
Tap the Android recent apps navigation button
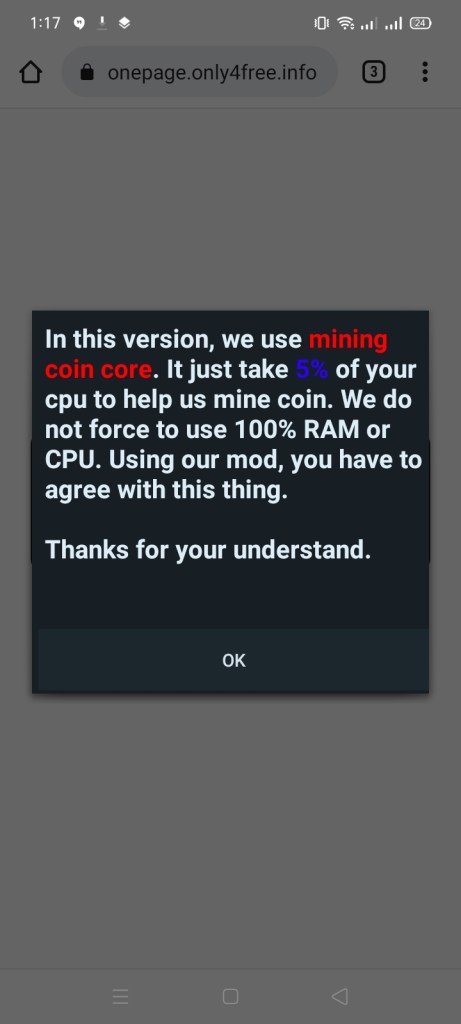[x=120, y=996]
